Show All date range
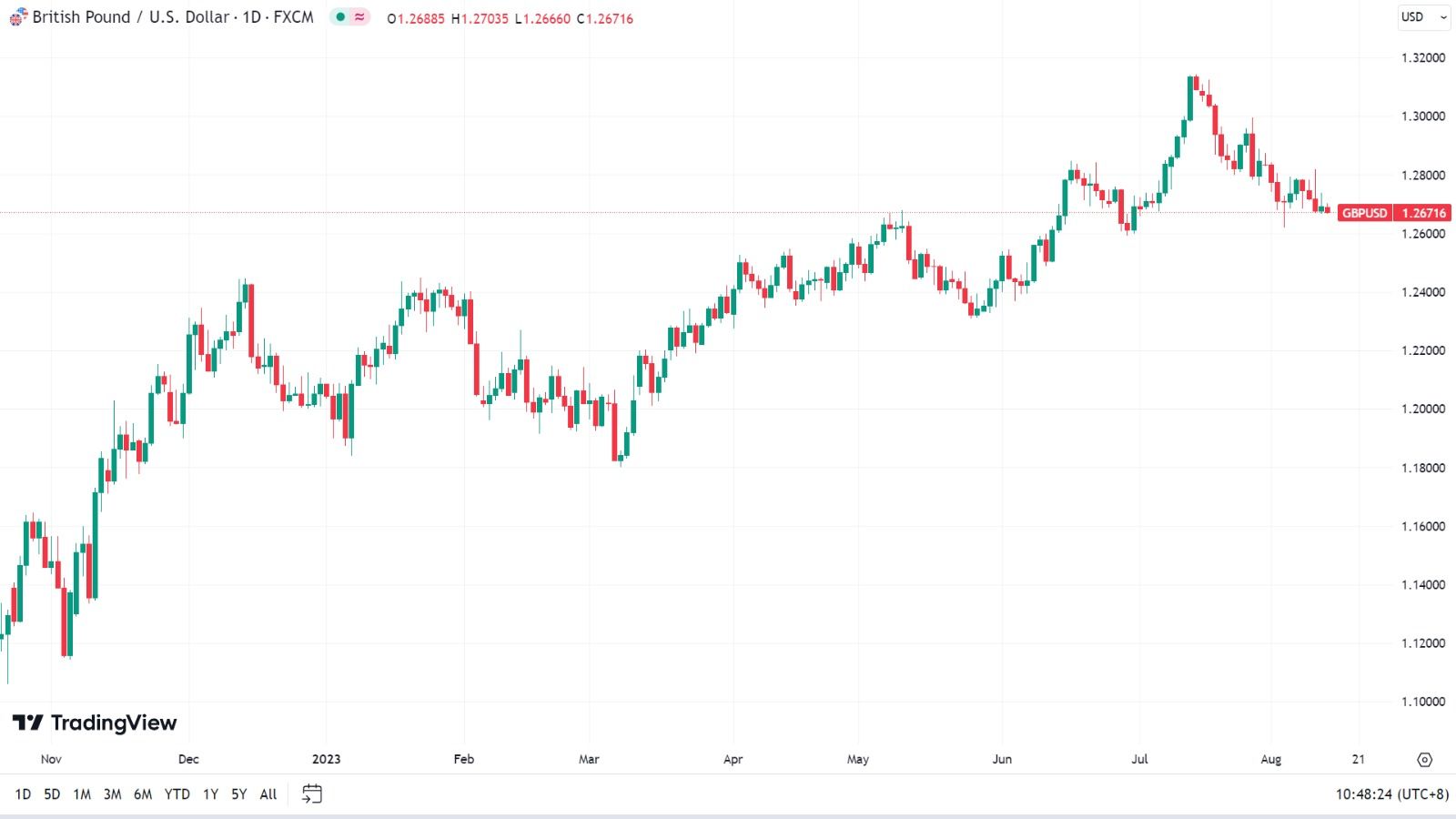 pyautogui.click(x=268, y=794)
